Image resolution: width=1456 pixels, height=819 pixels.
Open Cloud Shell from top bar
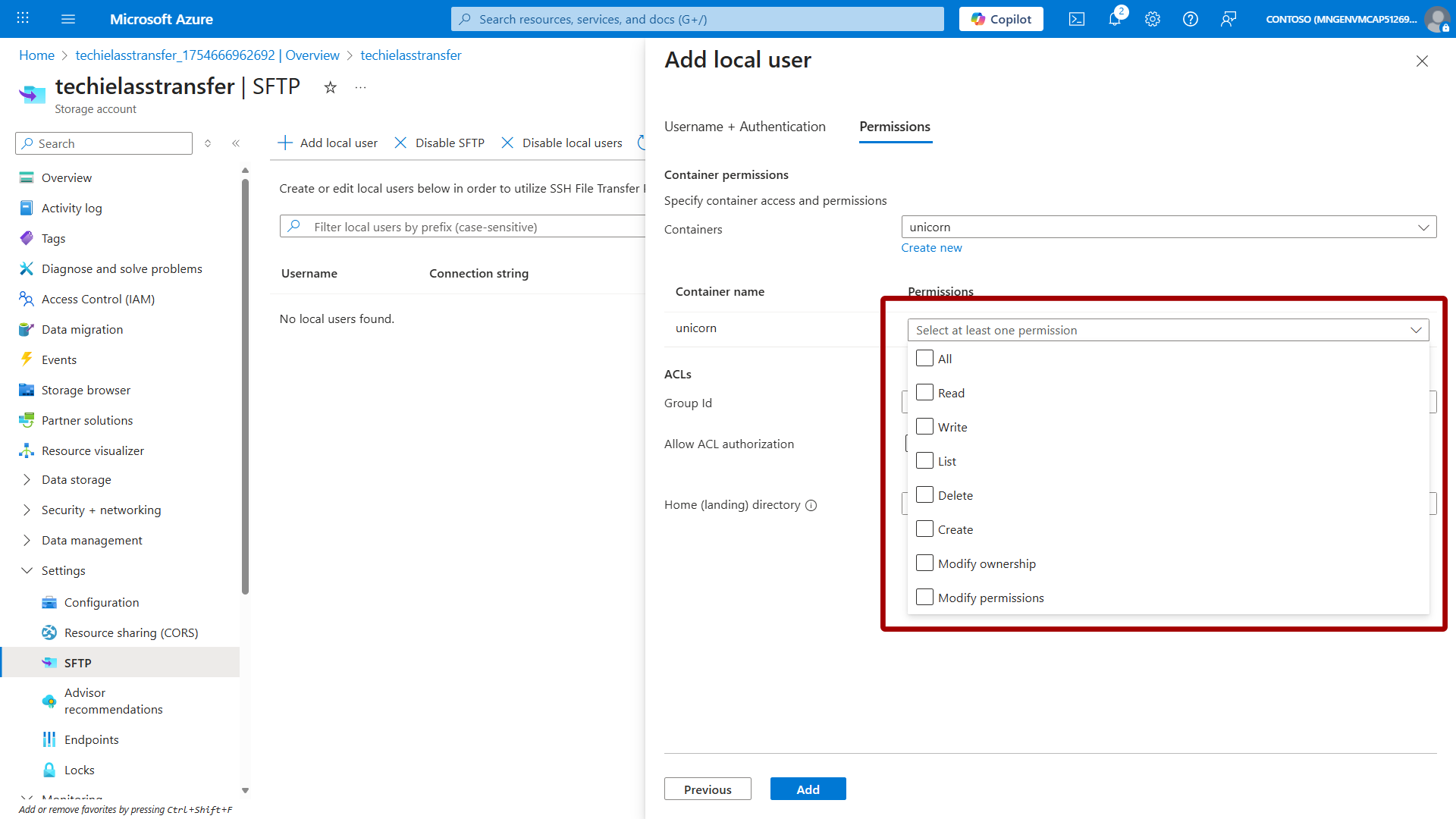tap(1077, 19)
